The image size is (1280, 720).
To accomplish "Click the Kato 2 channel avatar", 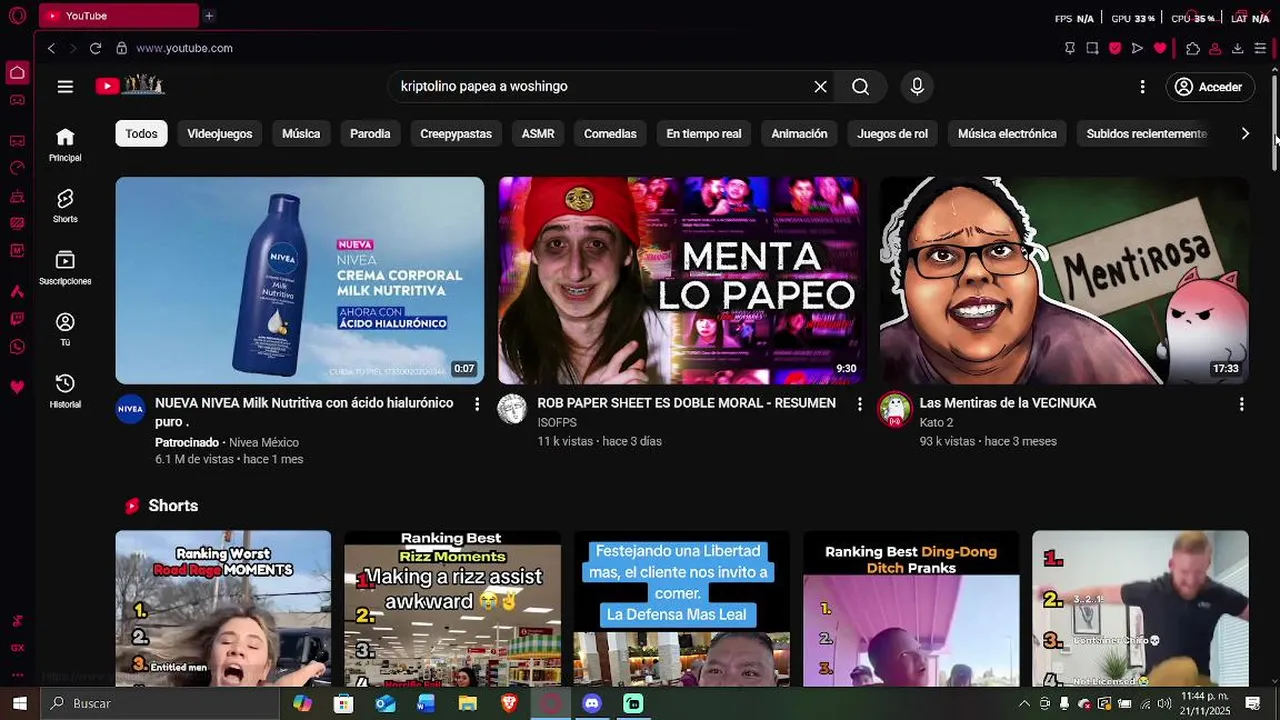I will click(894, 409).
